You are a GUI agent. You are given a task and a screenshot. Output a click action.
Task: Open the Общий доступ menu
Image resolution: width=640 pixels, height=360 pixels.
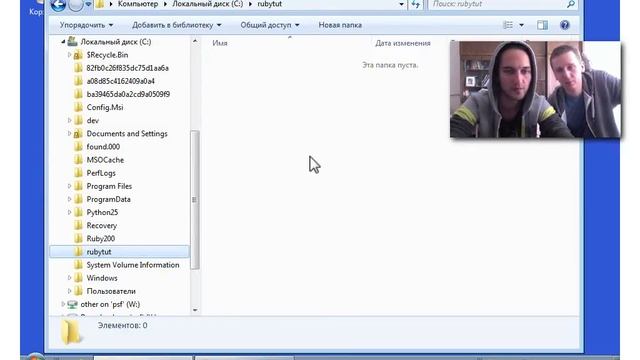(x=269, y=25)
